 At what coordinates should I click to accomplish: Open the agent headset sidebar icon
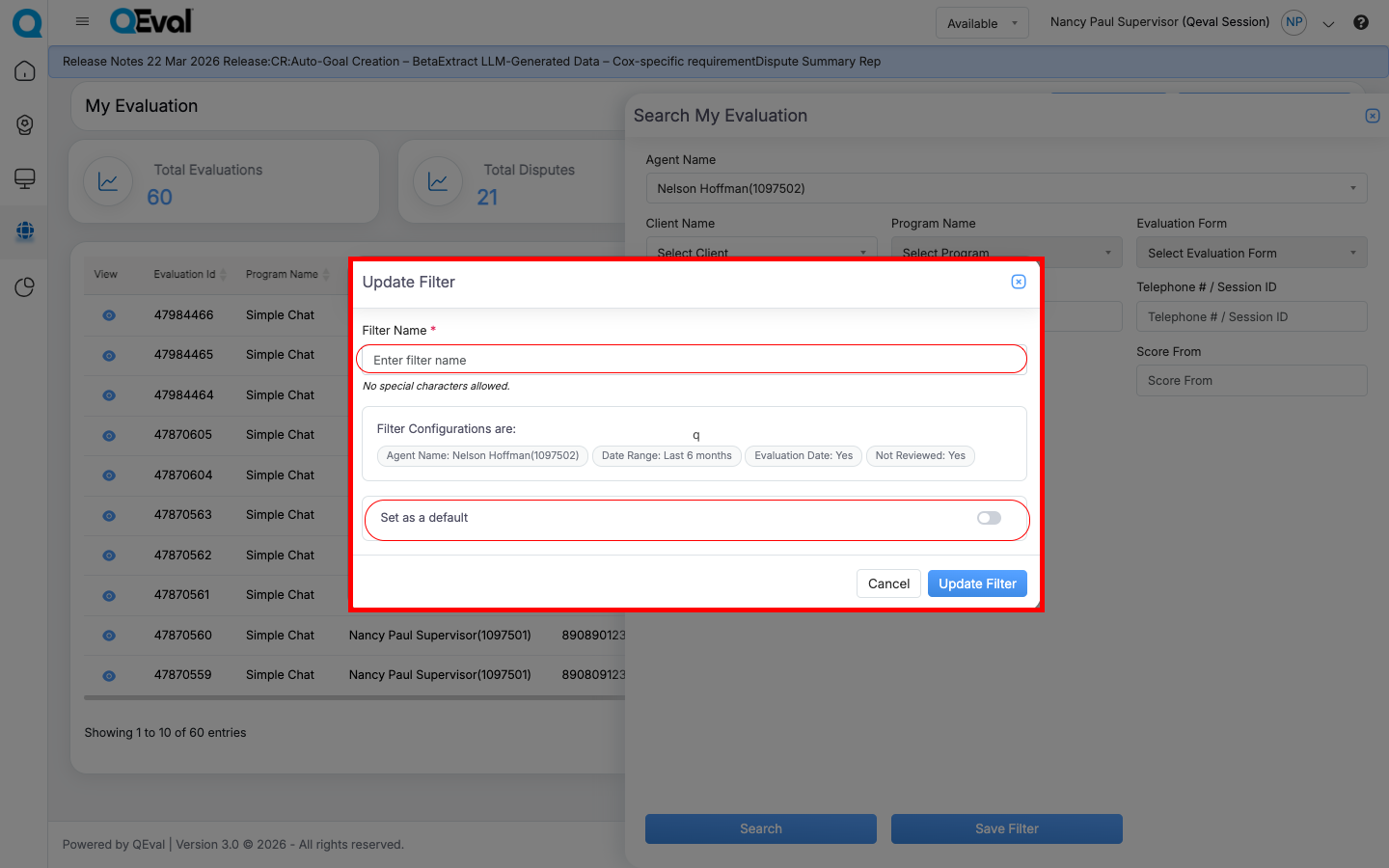click(25, 125)
